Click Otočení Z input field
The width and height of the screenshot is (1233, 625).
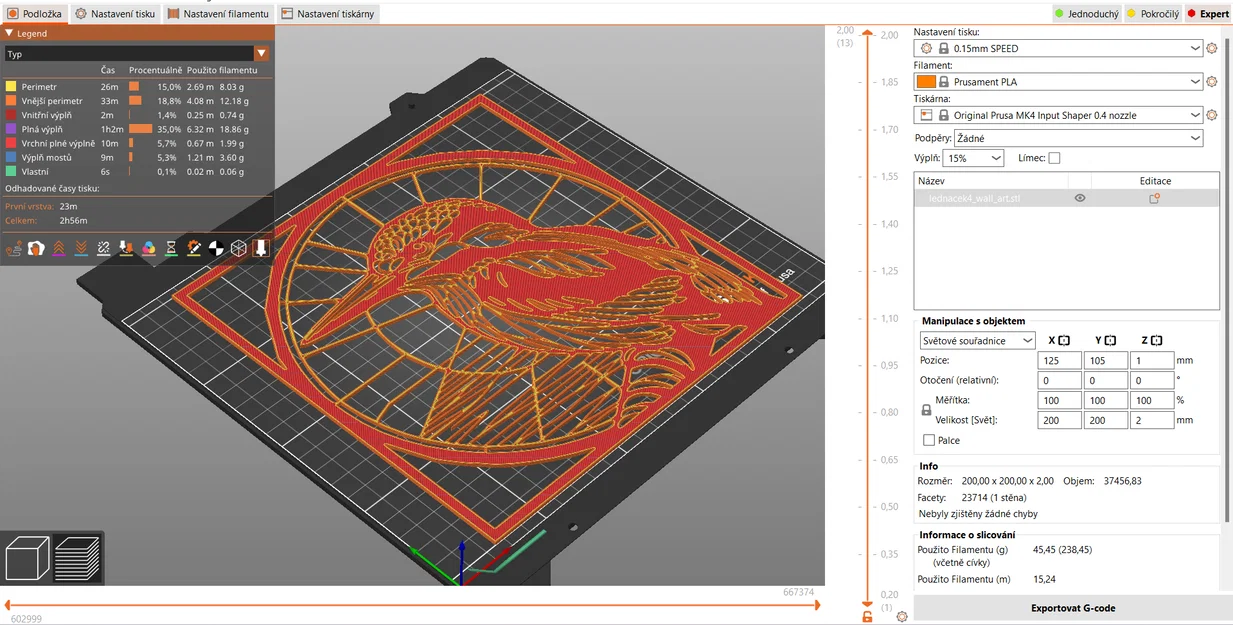click(1152, 381)
